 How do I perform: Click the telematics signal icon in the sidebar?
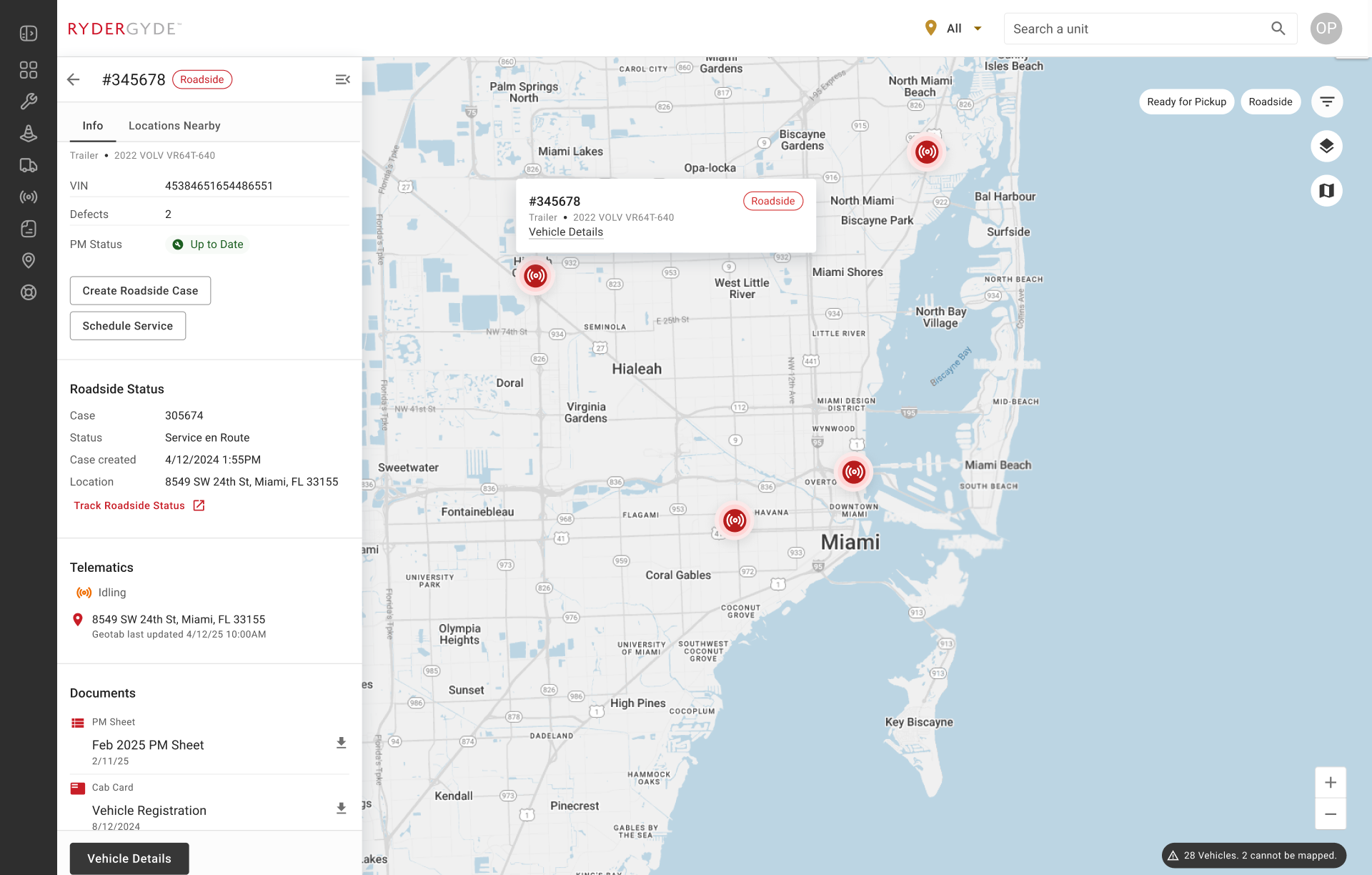click(29, 197)
